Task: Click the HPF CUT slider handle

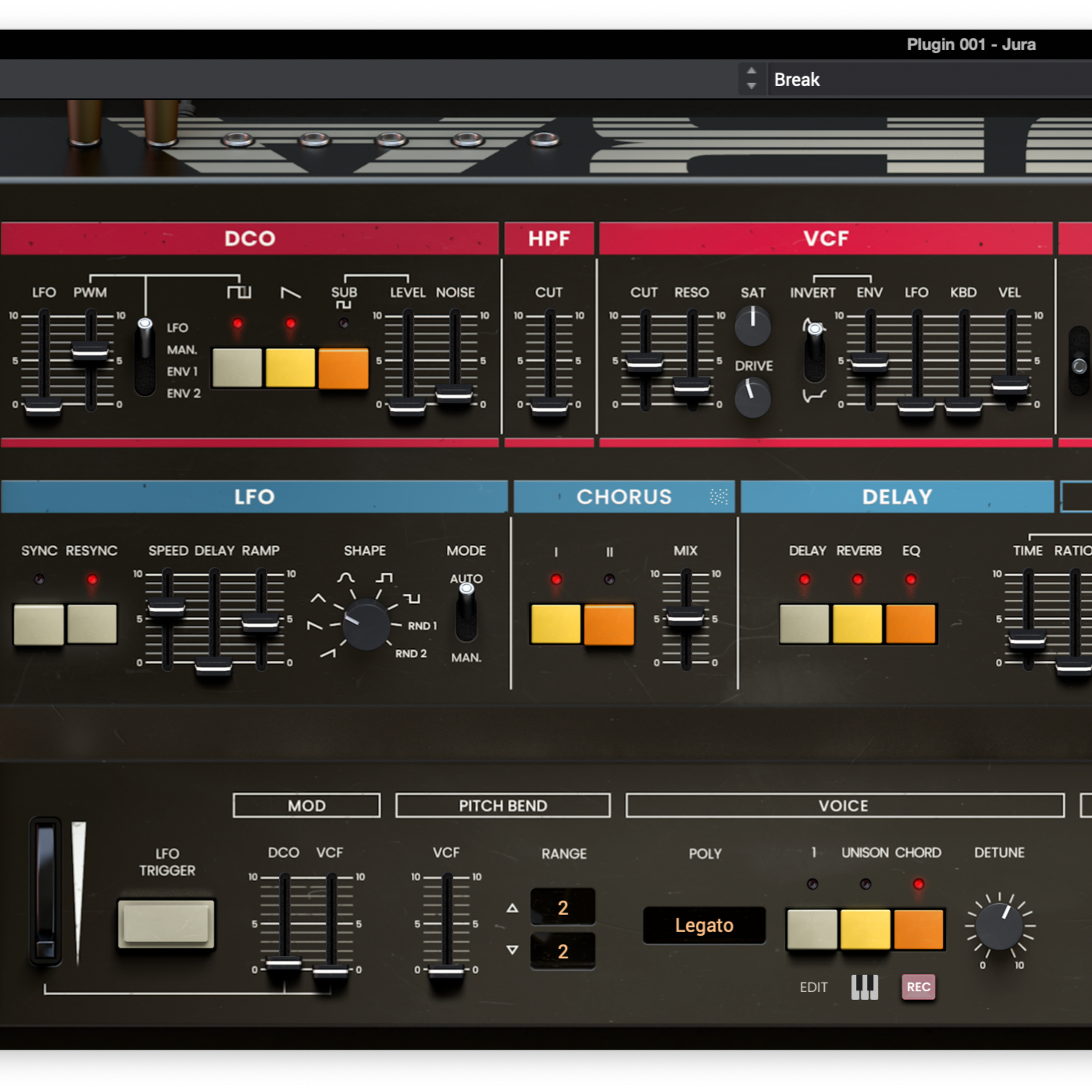Action: point(549,406)
